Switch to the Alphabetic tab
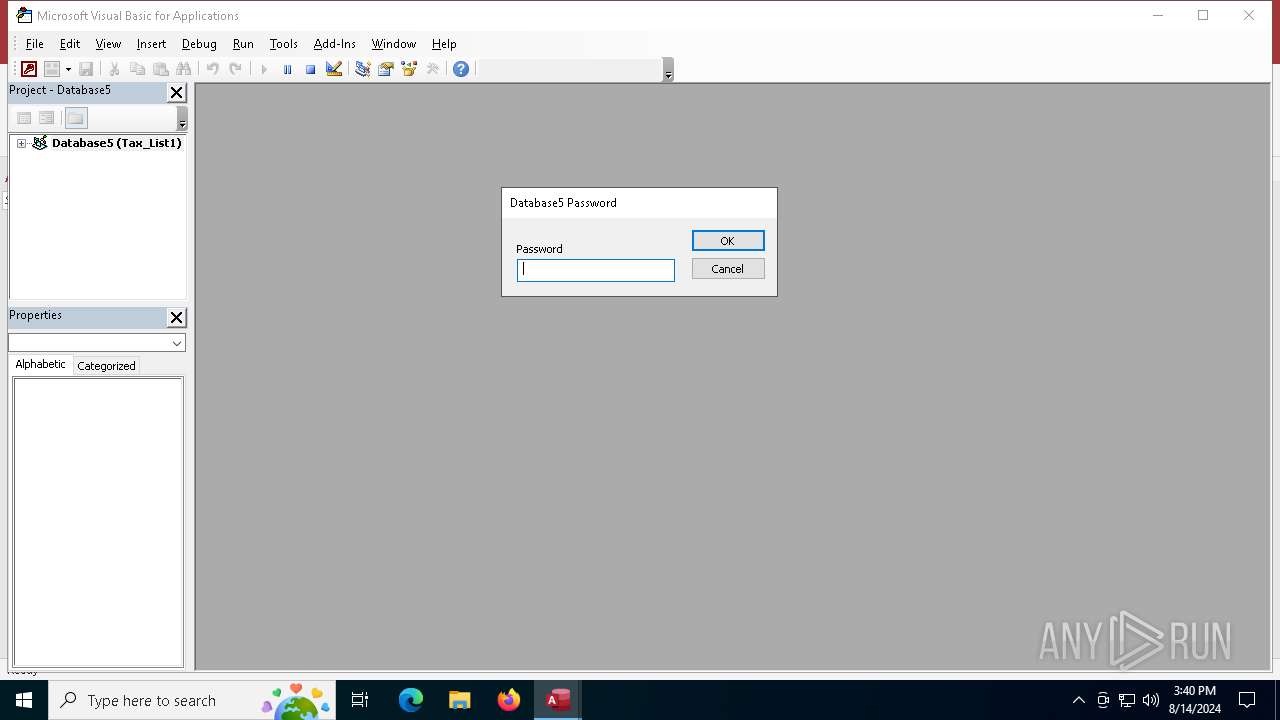 [x=41, y=364]
